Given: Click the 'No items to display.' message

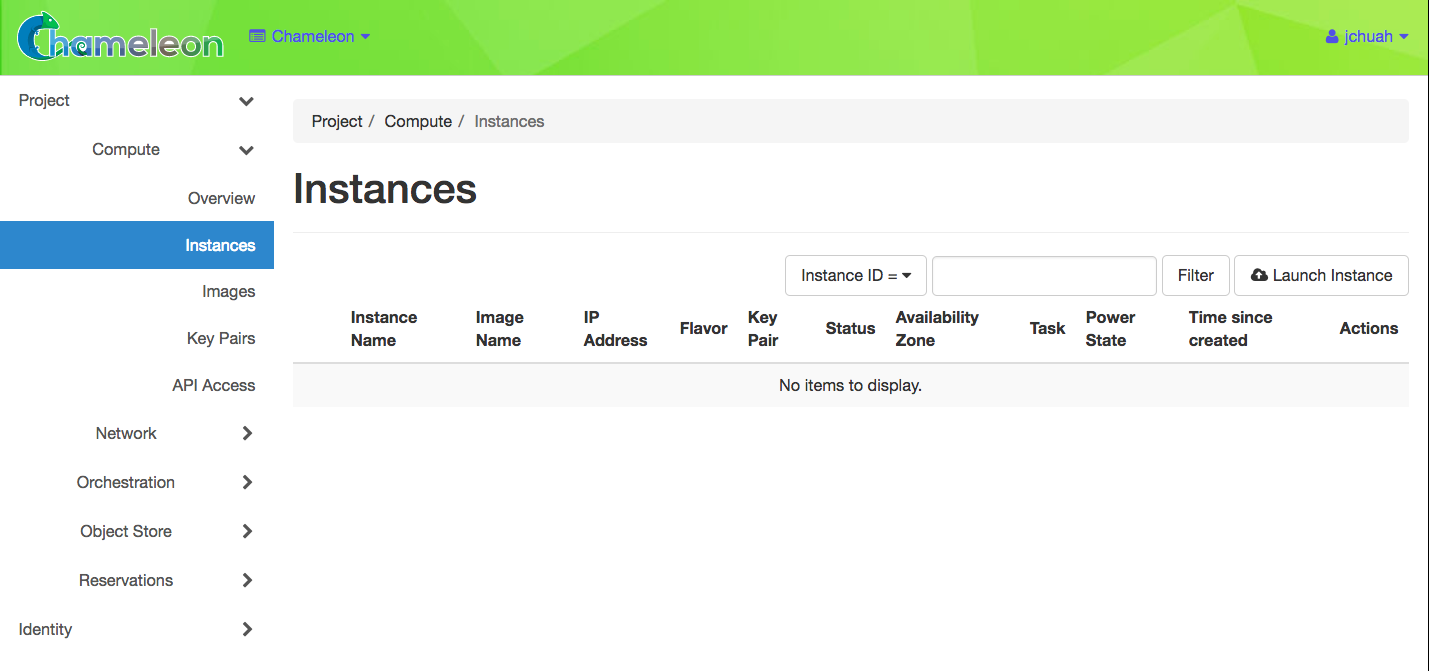Looking at the screenshot, I should (x=850, y=385).
